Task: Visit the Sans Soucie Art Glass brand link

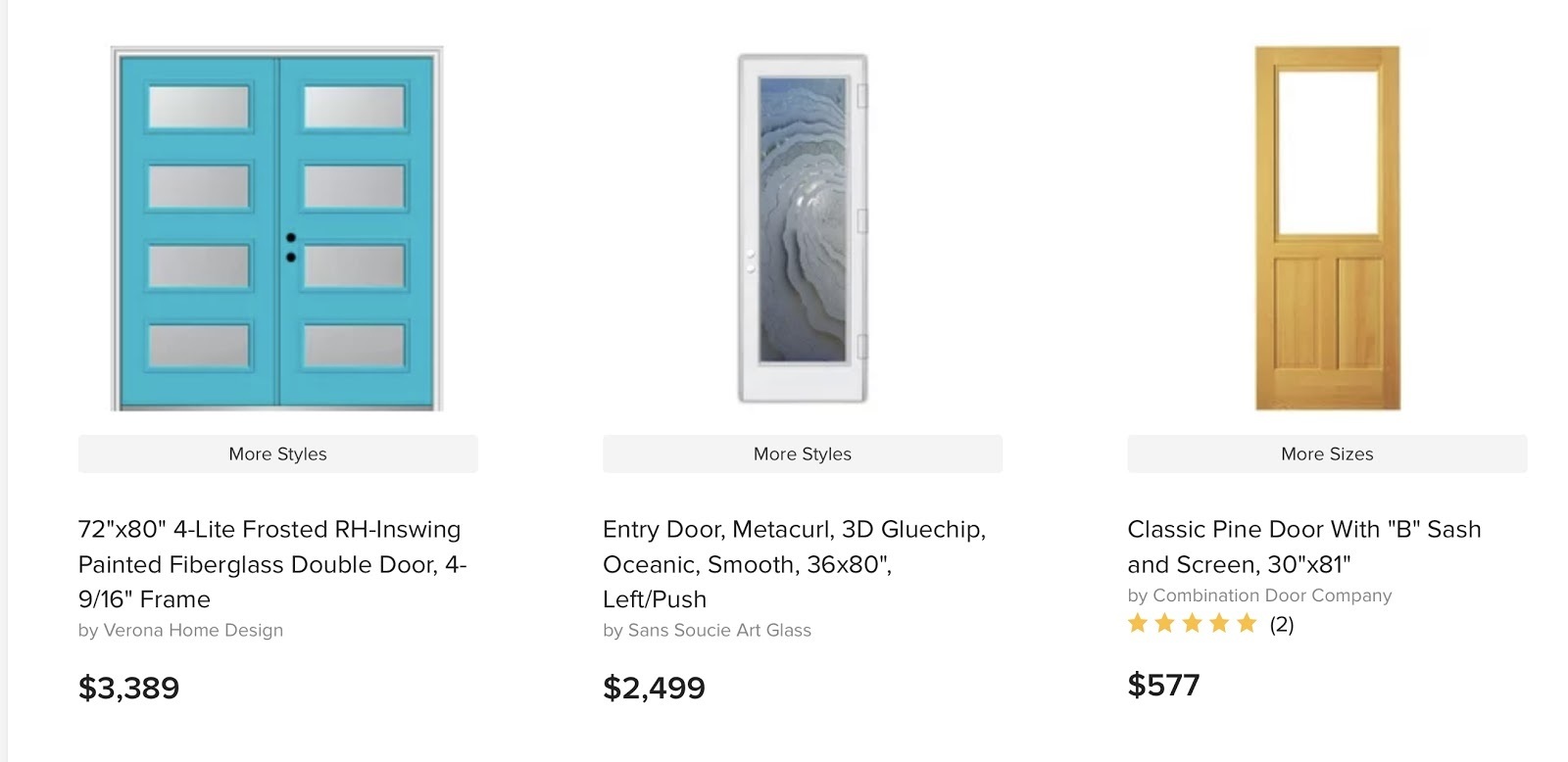Action: 719,631
